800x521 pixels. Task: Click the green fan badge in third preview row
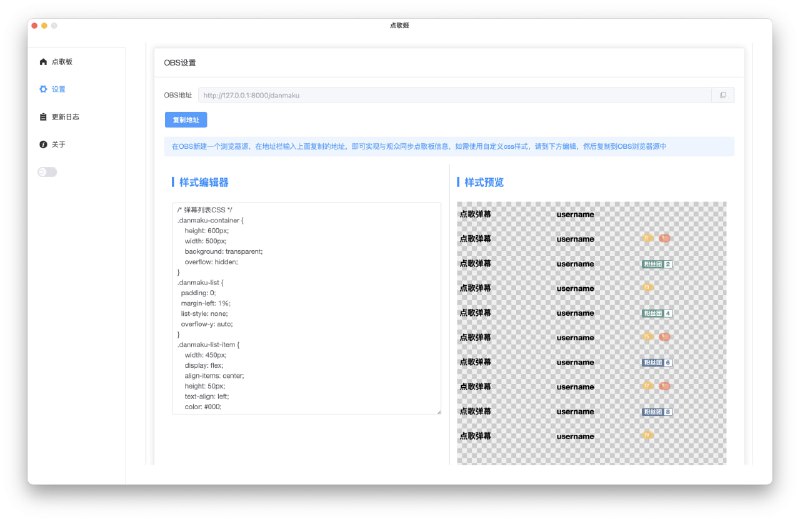tap(652, 264)
